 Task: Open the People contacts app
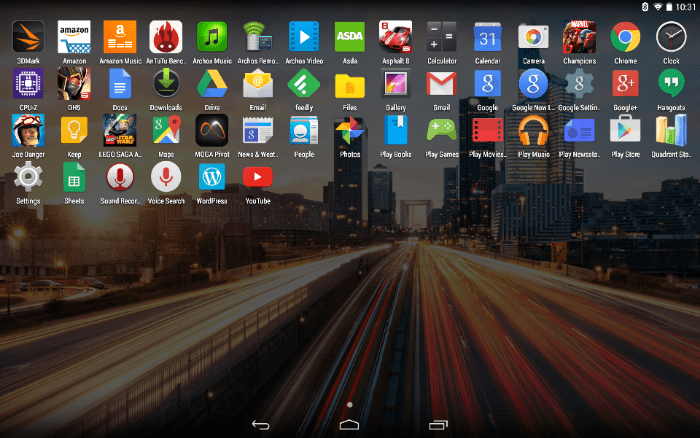(x=304, y=130)
